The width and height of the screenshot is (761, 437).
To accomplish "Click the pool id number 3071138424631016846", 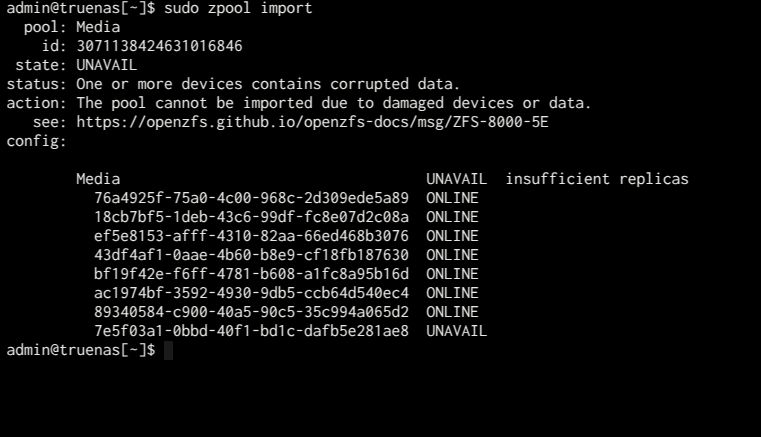I will point(159,46).
